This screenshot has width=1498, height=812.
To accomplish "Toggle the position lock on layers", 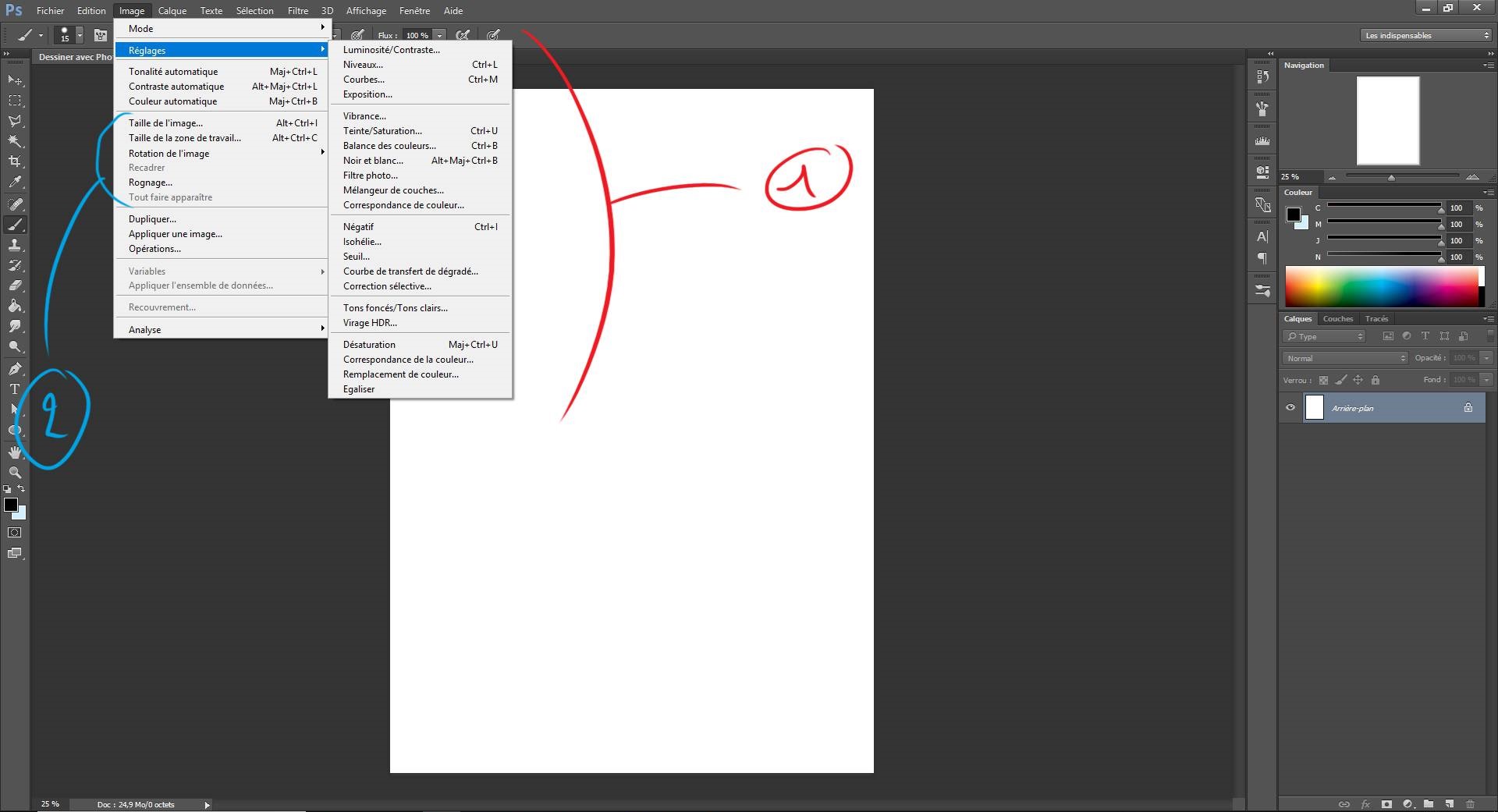I will 1359,380.
